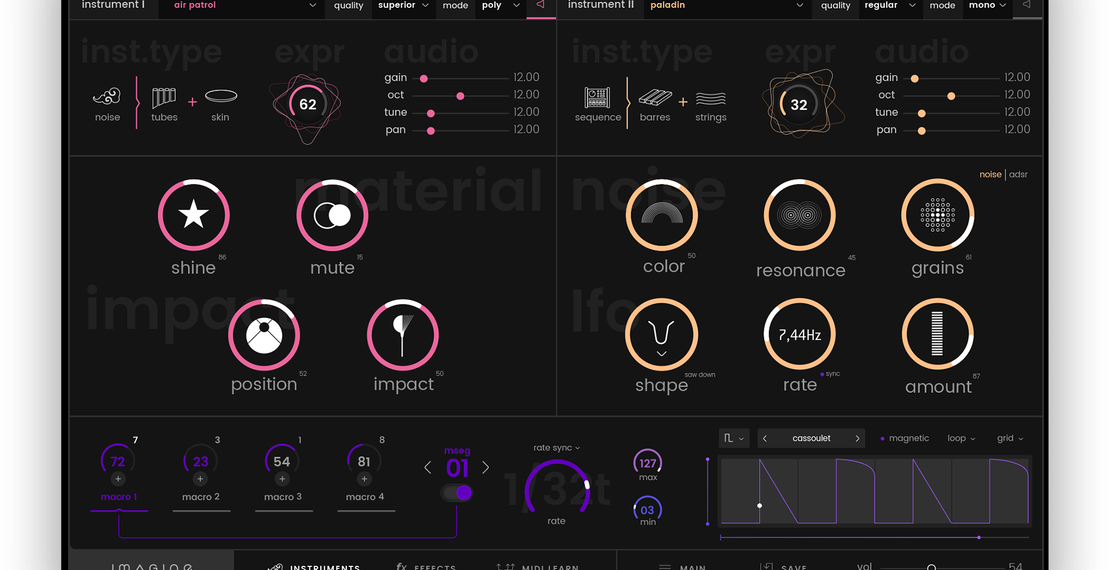Expand the rate sync dropdown
The height and width of the screenshot is (570, 1110).
click(557, 448)
